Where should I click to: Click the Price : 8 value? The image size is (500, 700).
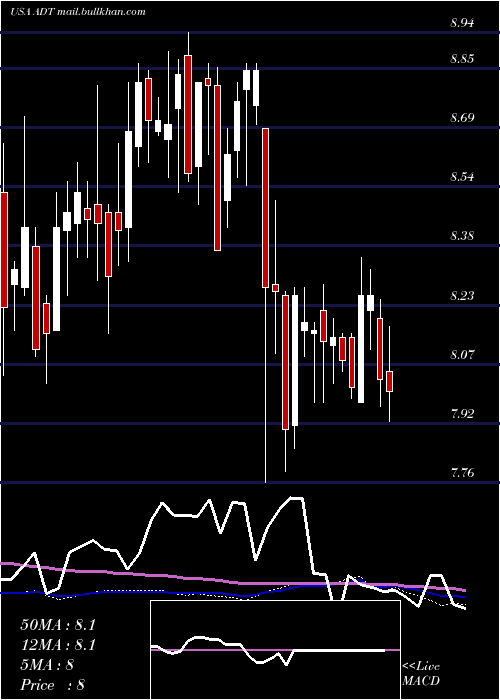[52, 685]
